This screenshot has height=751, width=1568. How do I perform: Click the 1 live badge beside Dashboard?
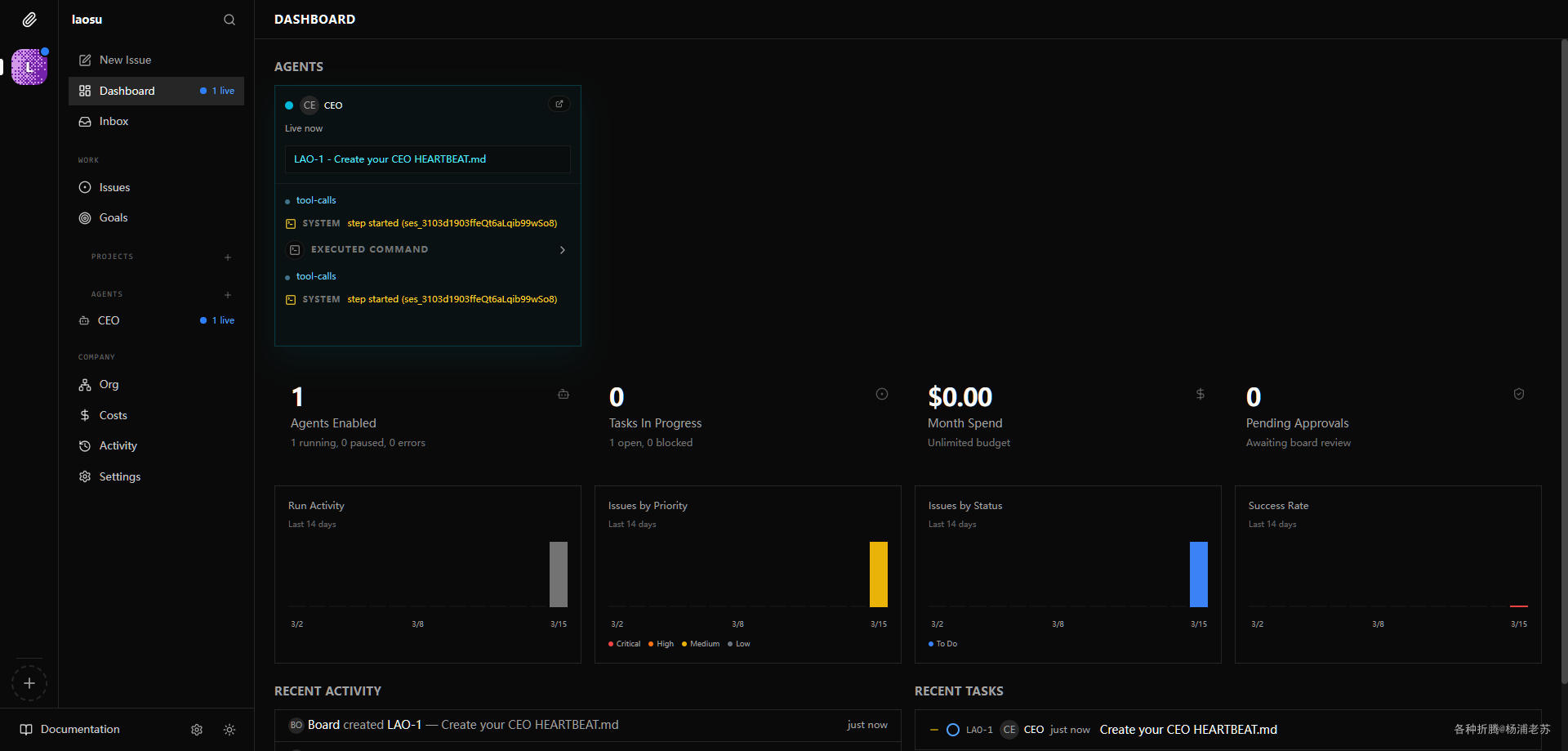point(217,91)
